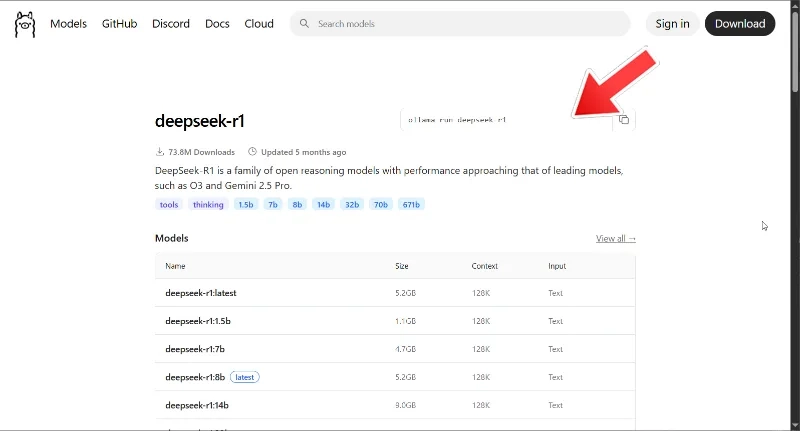This screenshot has width=800, height=431.
Task: Select the 1.5b size tag
Action: [x=246, y=205]
